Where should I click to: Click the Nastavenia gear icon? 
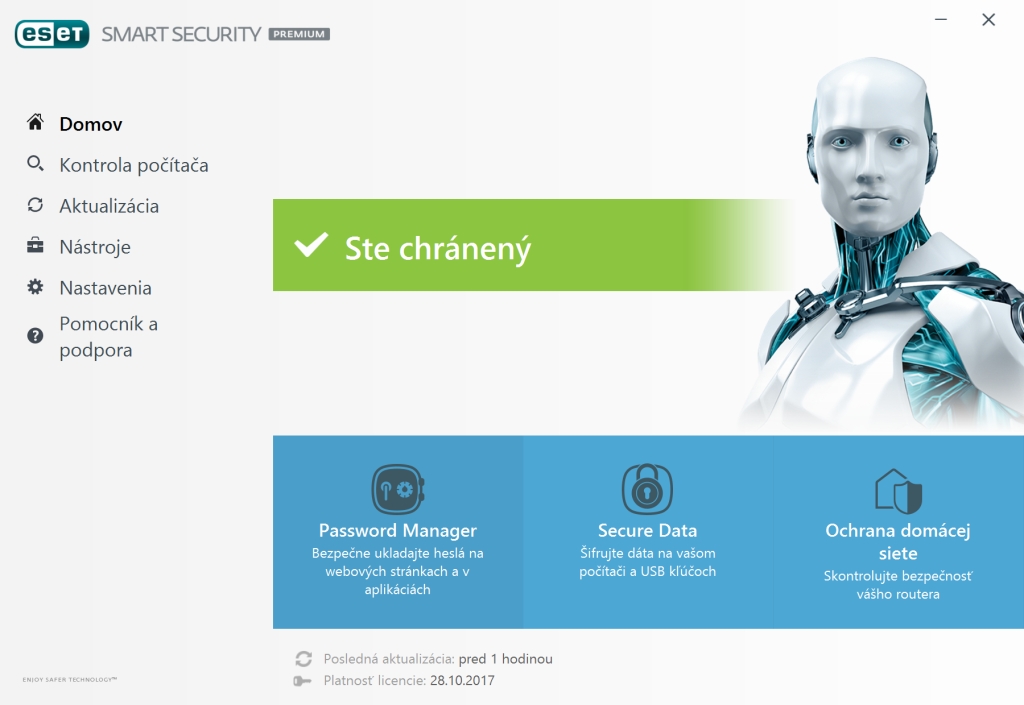coord(35,287)
